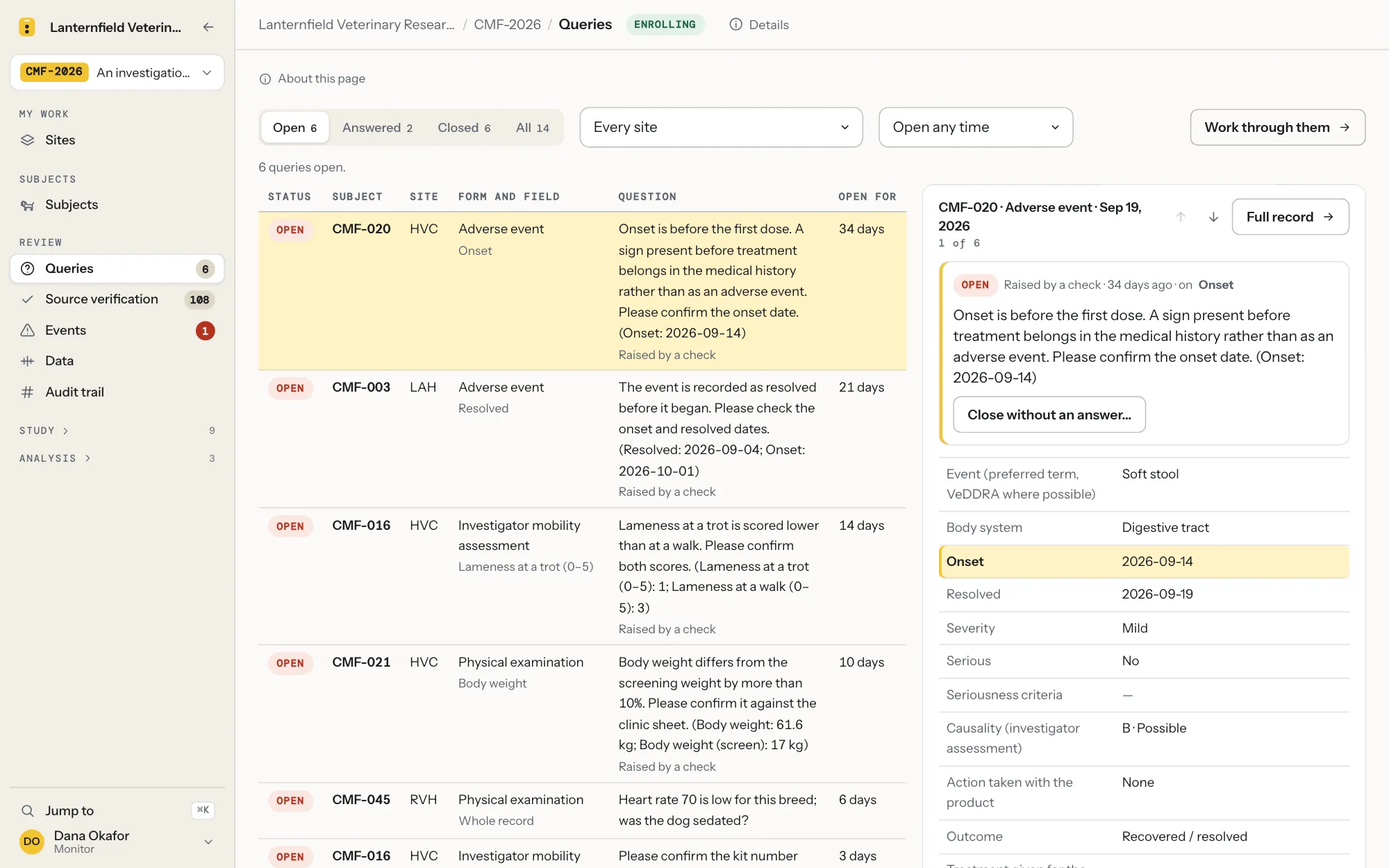Open the Audit trail
Viewport: 1389px width, 868px height.
coord(117,392)
